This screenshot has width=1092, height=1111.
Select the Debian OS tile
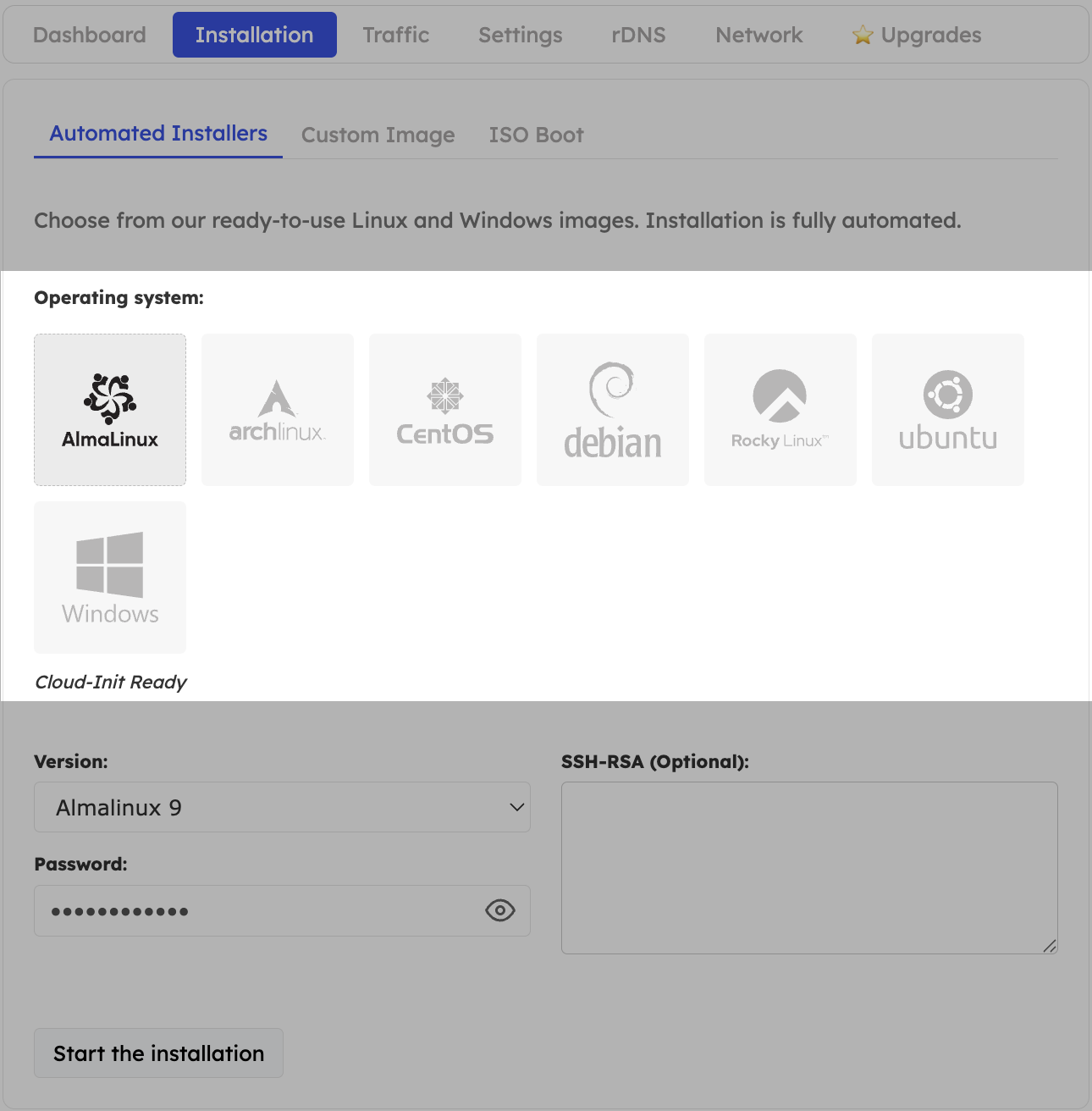[x=612, y=409]
